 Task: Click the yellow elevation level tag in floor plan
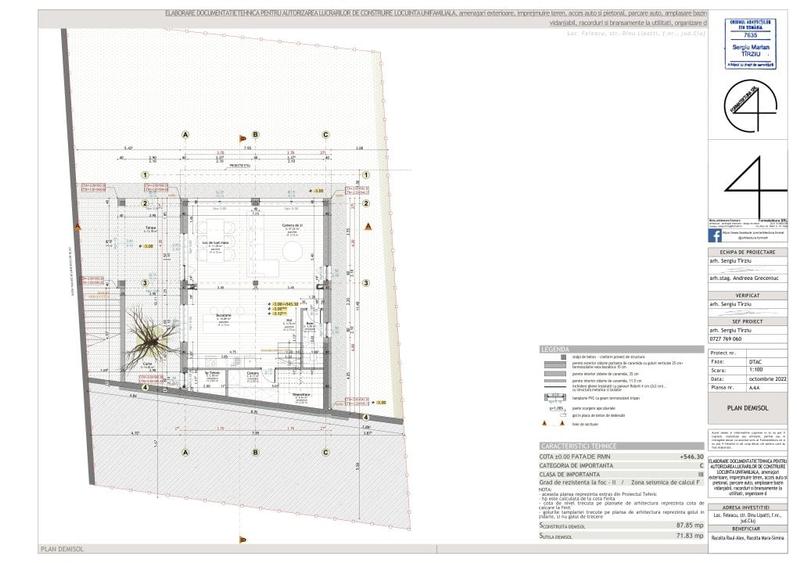(x=286, y=303)
